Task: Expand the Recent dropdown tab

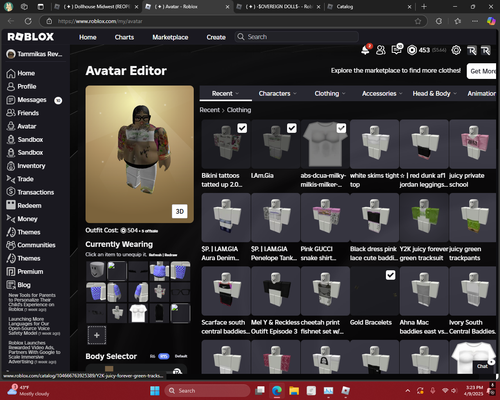Action: pos(226,94)
